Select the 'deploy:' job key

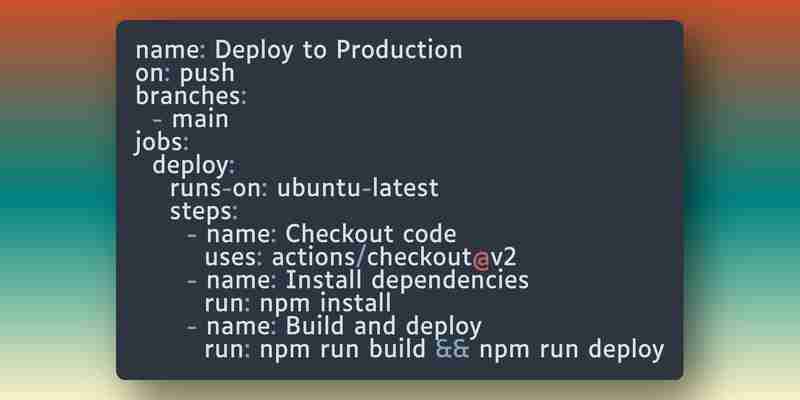click(193, 166)
